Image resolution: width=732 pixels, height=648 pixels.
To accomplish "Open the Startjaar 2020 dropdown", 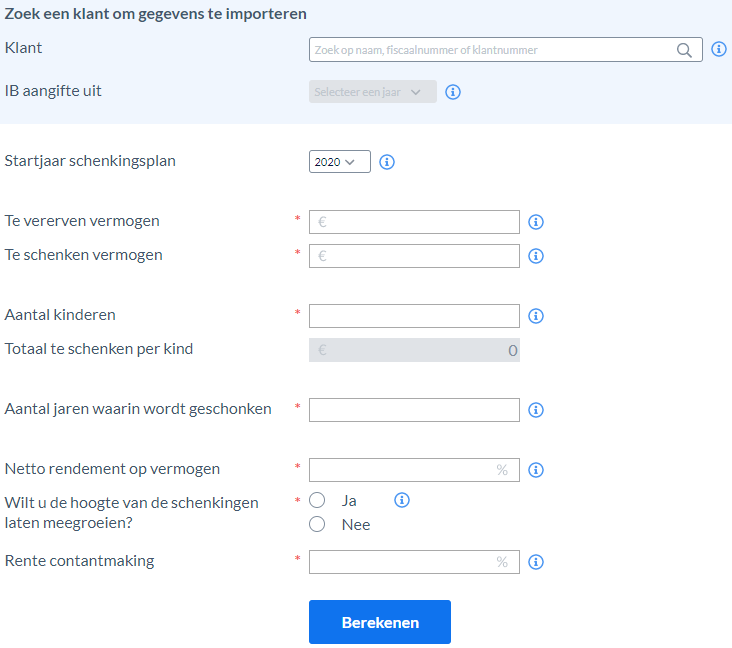I will tap(339, 162).
